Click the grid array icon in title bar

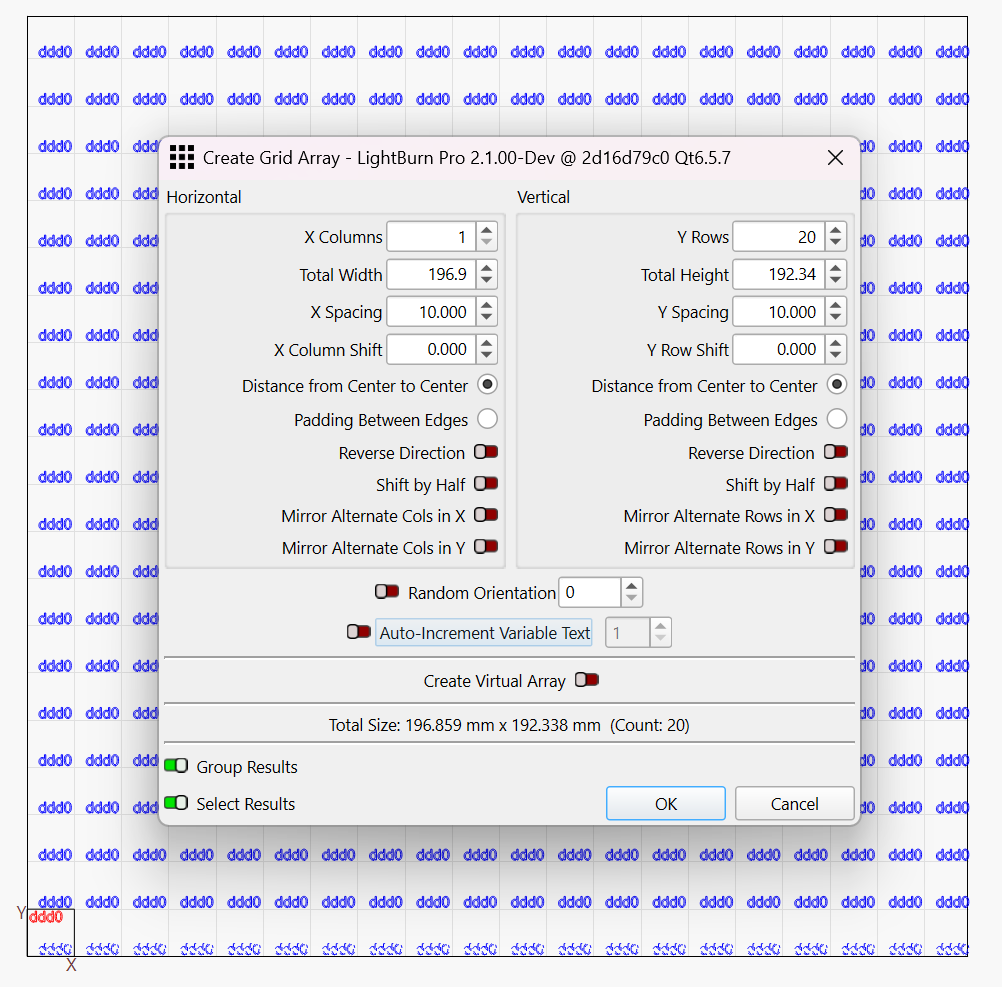tap(181, 157)
